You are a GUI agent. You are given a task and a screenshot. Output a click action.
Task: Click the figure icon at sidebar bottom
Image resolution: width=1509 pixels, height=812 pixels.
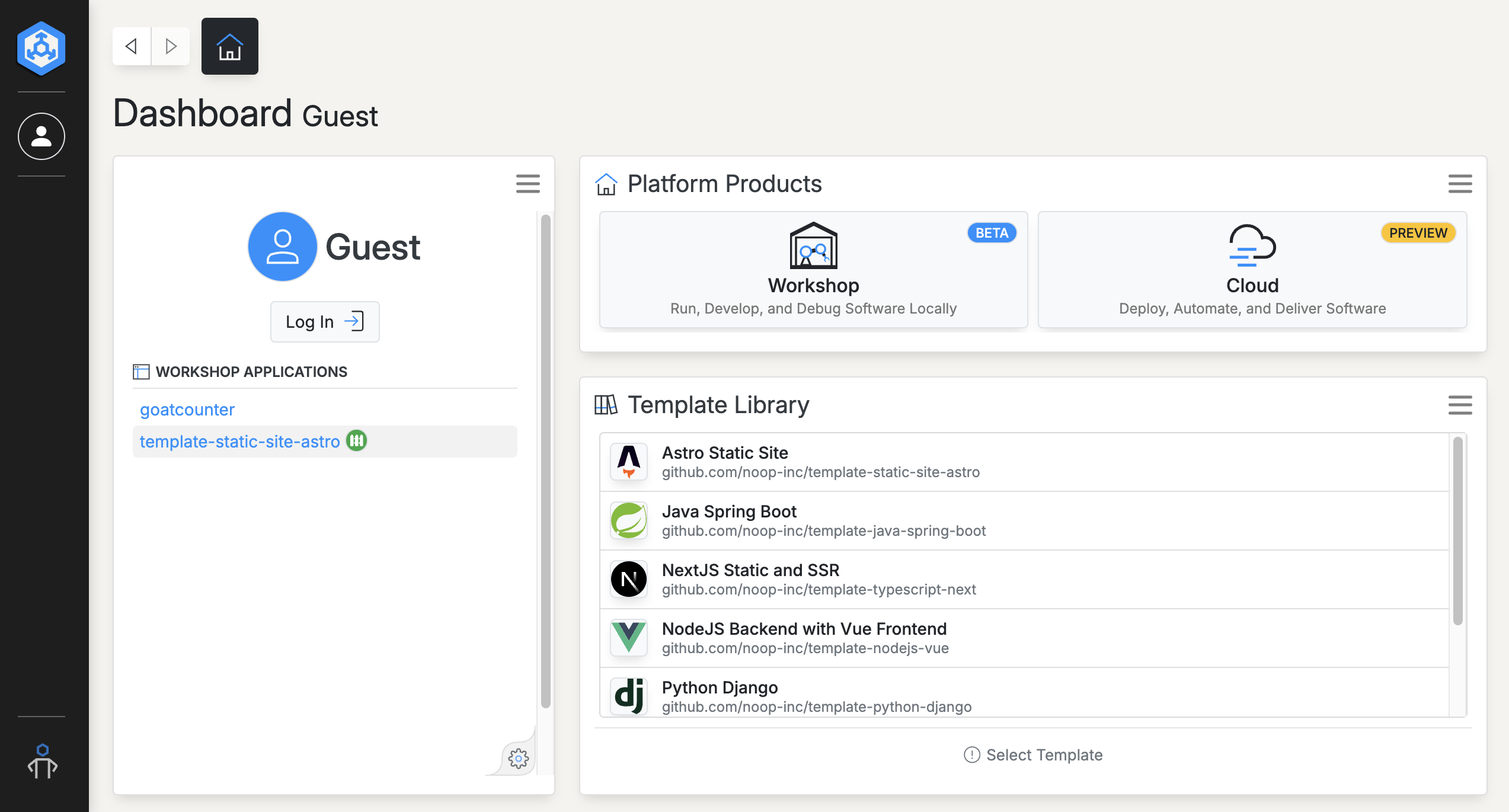(x=42, y=761)
